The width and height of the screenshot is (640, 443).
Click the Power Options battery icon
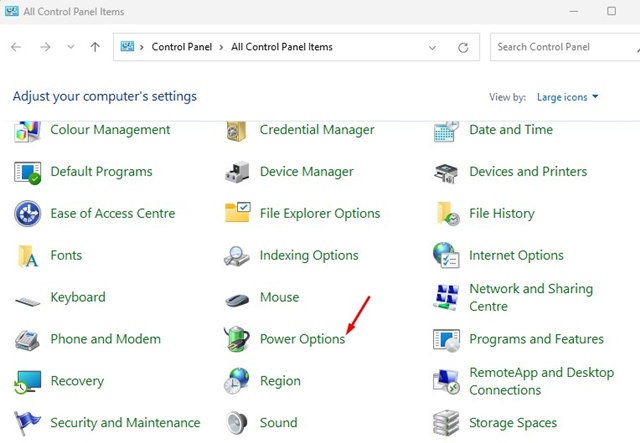coord(237,338)
